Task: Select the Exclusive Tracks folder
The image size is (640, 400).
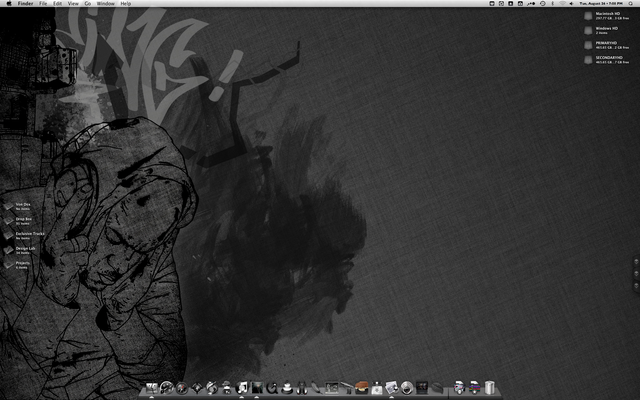Action: (9, 235)
